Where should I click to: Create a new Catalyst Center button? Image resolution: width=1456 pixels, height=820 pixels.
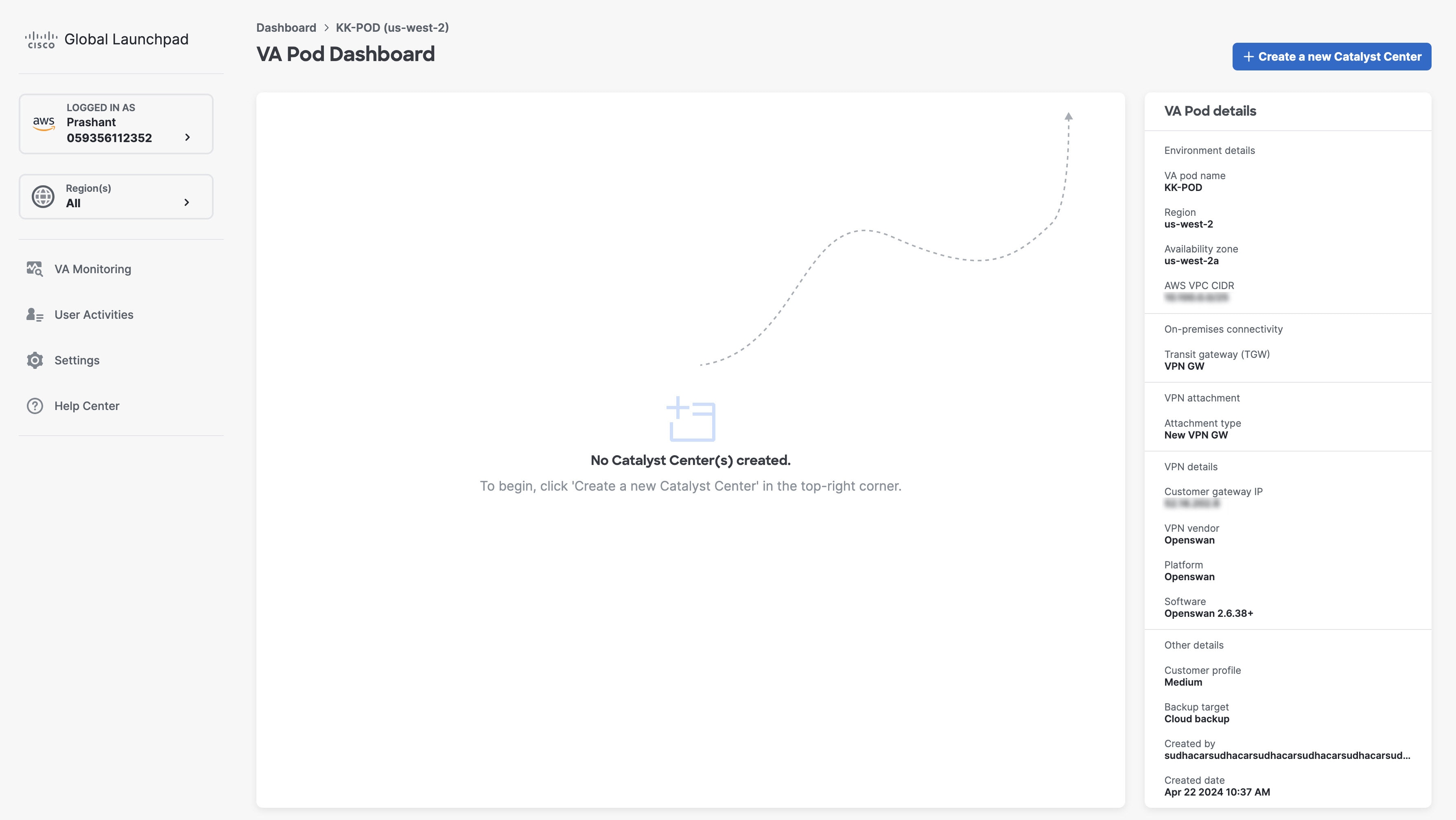(x=1331, y=57)
